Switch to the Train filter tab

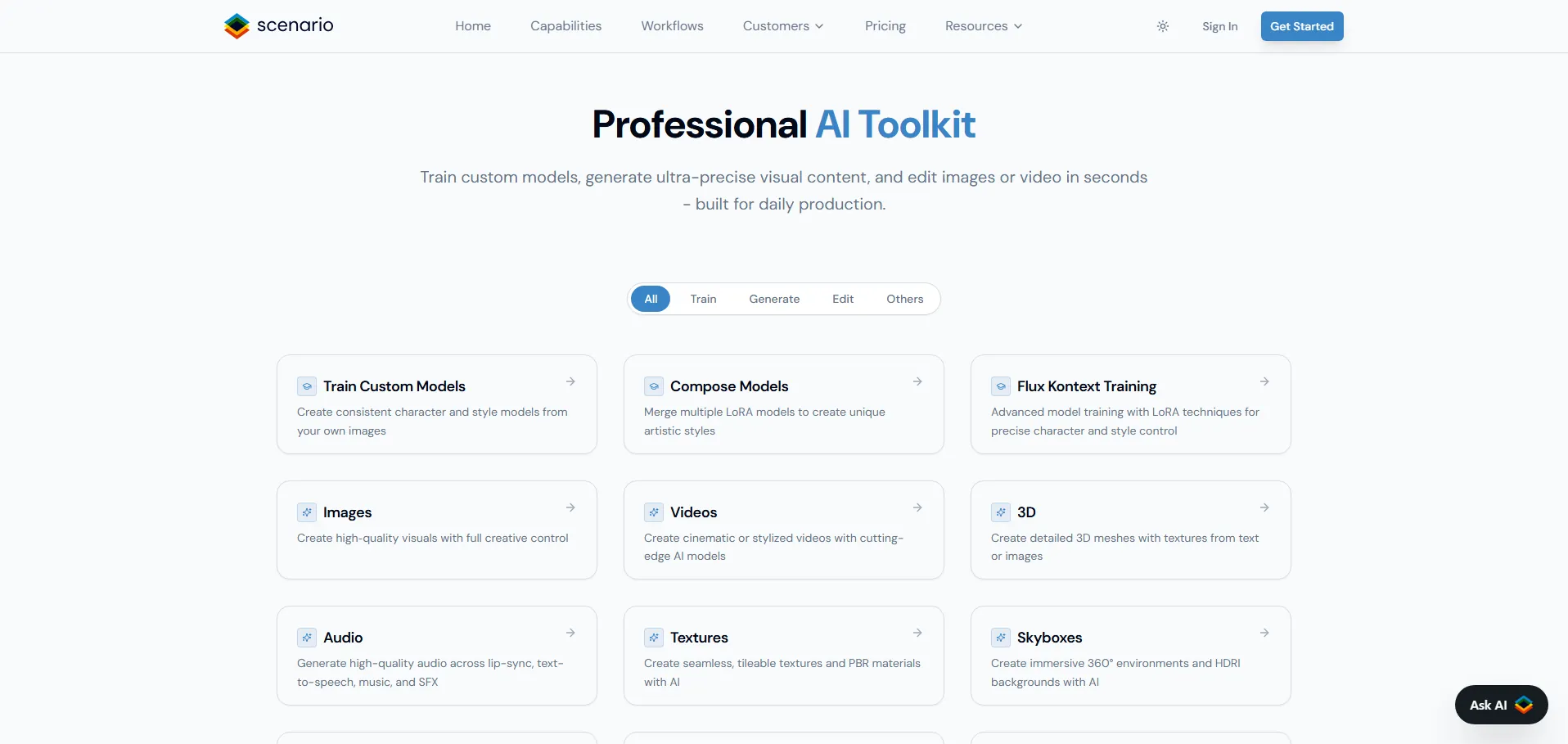point(703,299)
